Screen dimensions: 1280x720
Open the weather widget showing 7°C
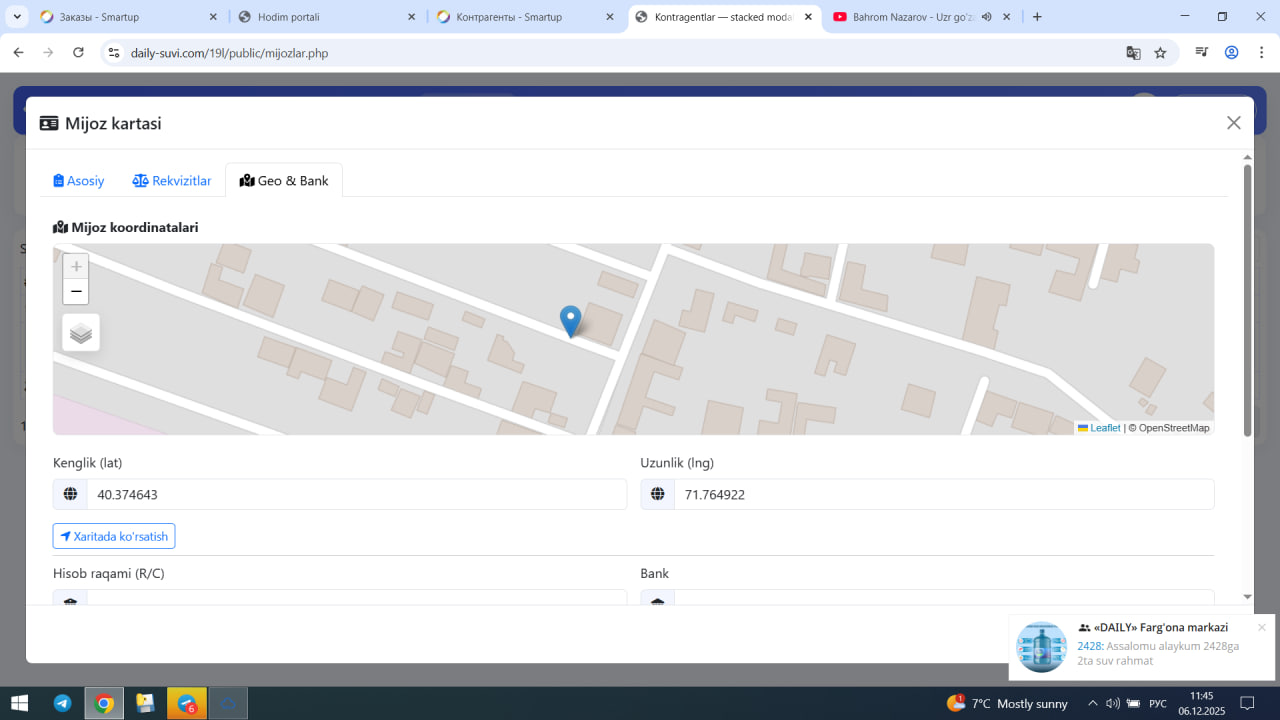click(1007, 703)
